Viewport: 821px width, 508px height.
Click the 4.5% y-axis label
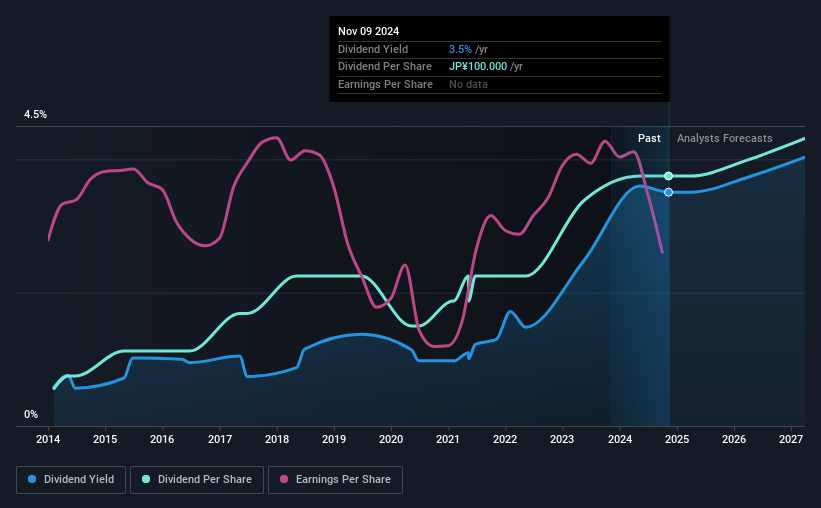(36, 115)
